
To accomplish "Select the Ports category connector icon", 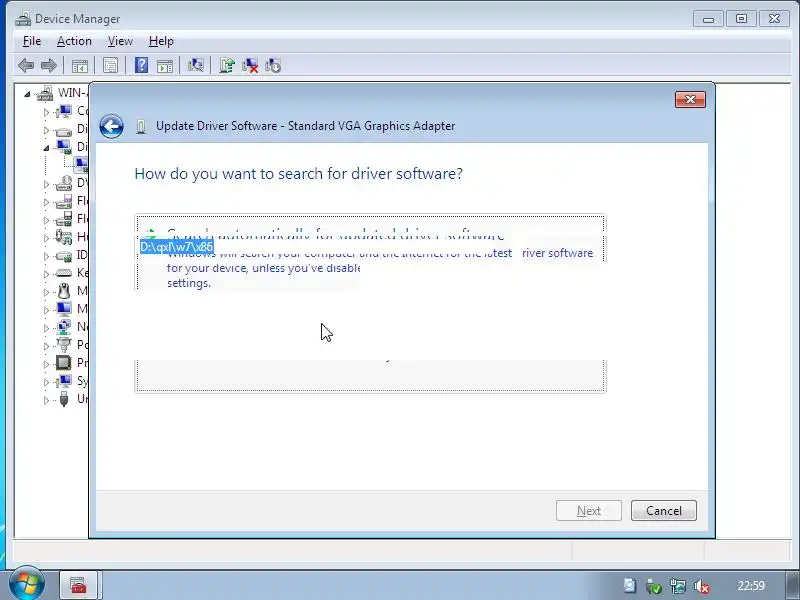I will click(x=64, y=345).
